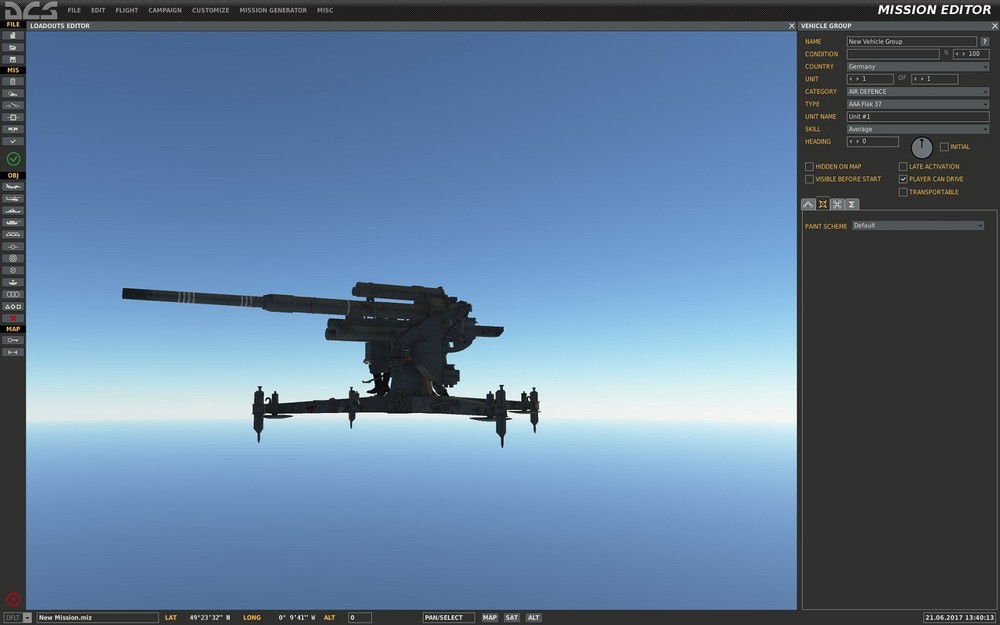Screen dimensions: 1000x625
Task: Switch to the sigma summary tab
Action: pos(851,204)
